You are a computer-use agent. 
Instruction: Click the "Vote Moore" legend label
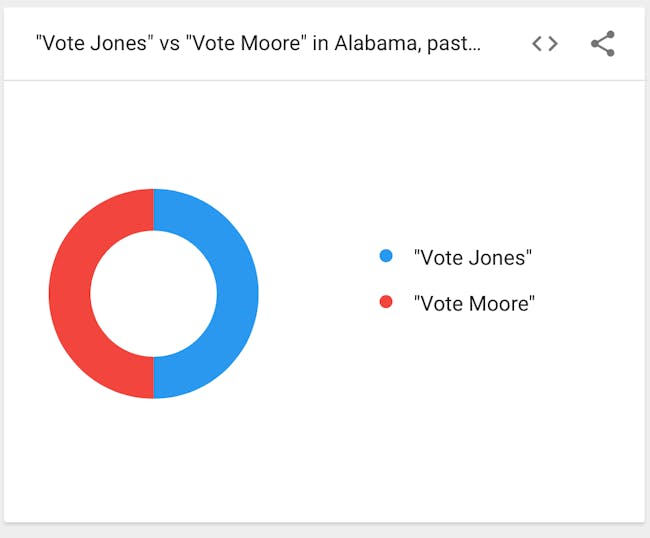[475, 303]
